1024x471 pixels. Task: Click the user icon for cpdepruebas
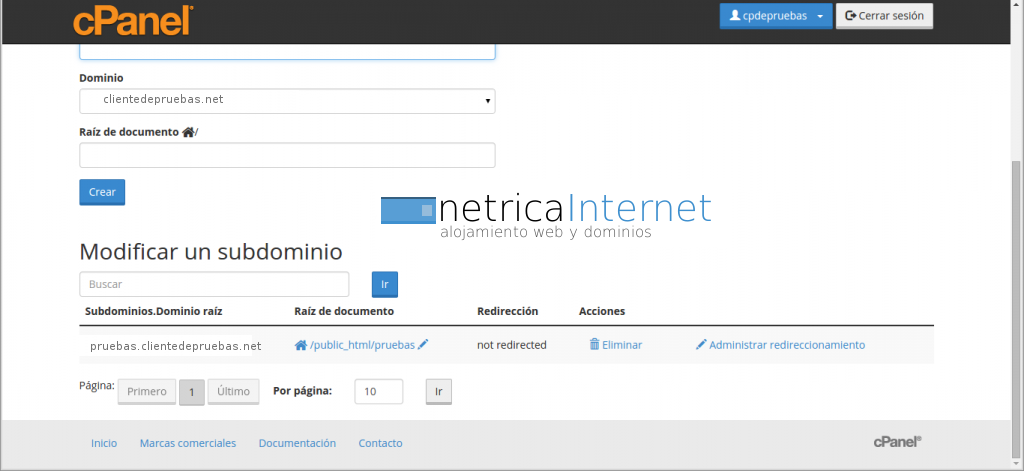734,16
